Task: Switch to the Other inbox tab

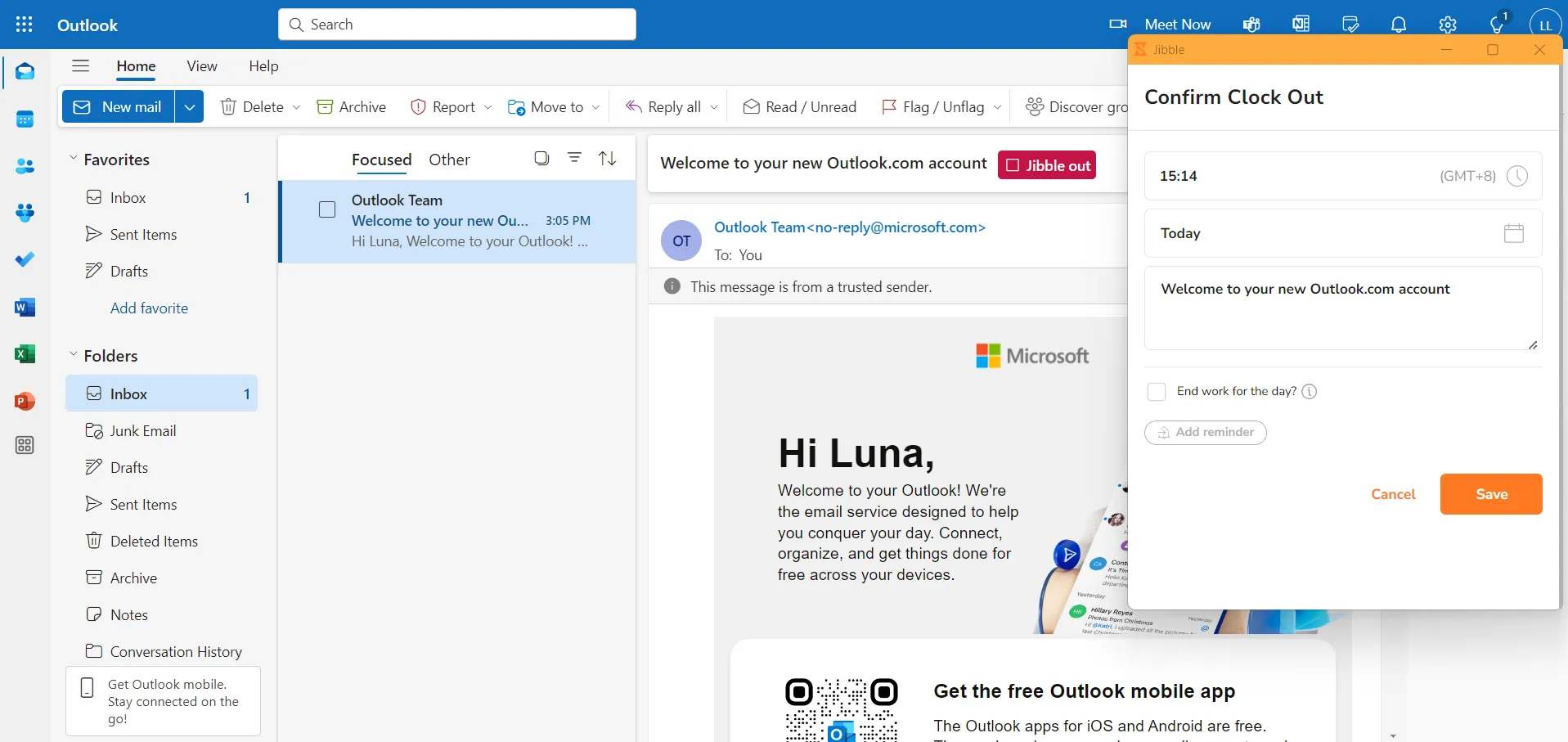Action: point(449,160)
